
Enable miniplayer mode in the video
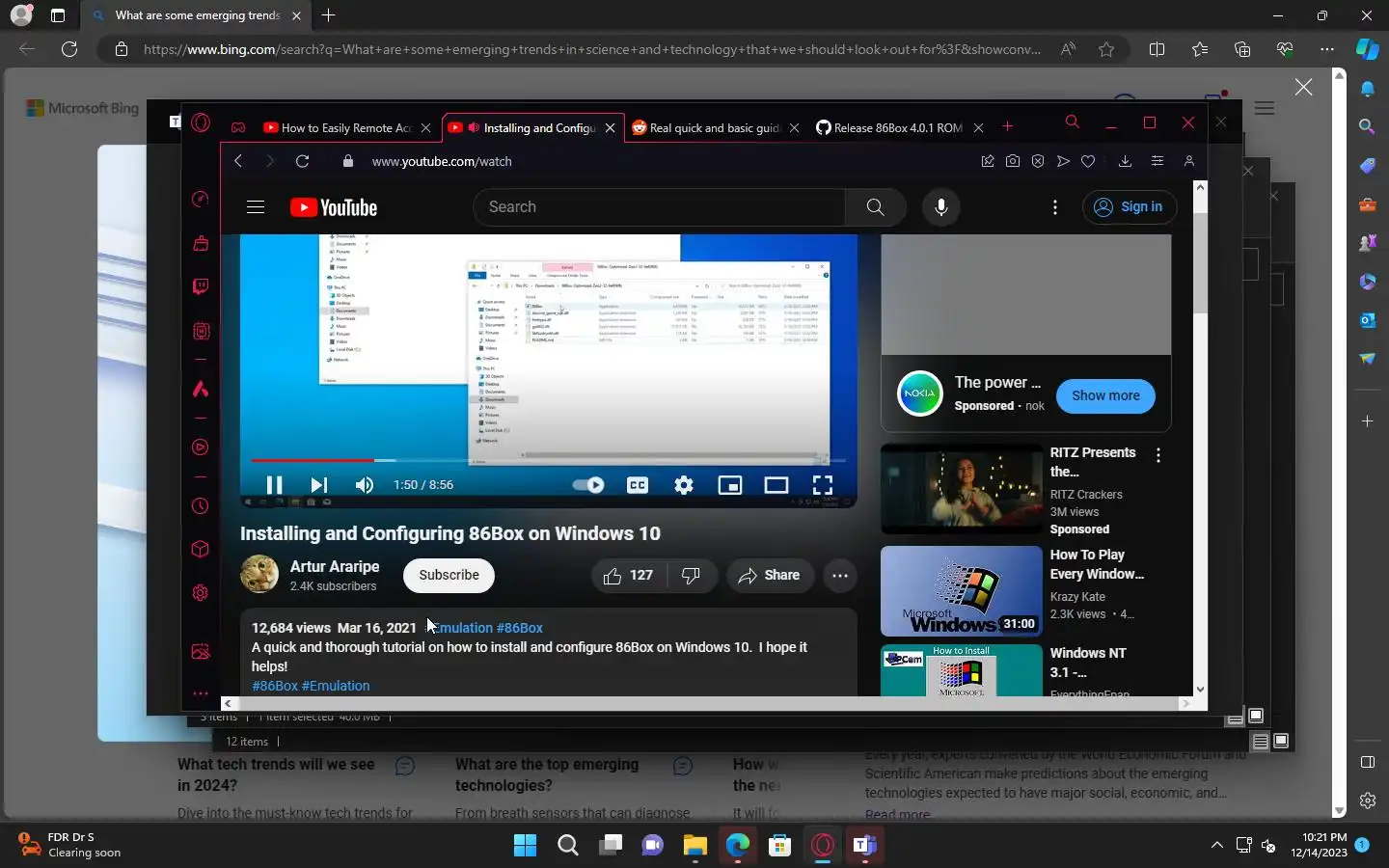tap(730, 485)
